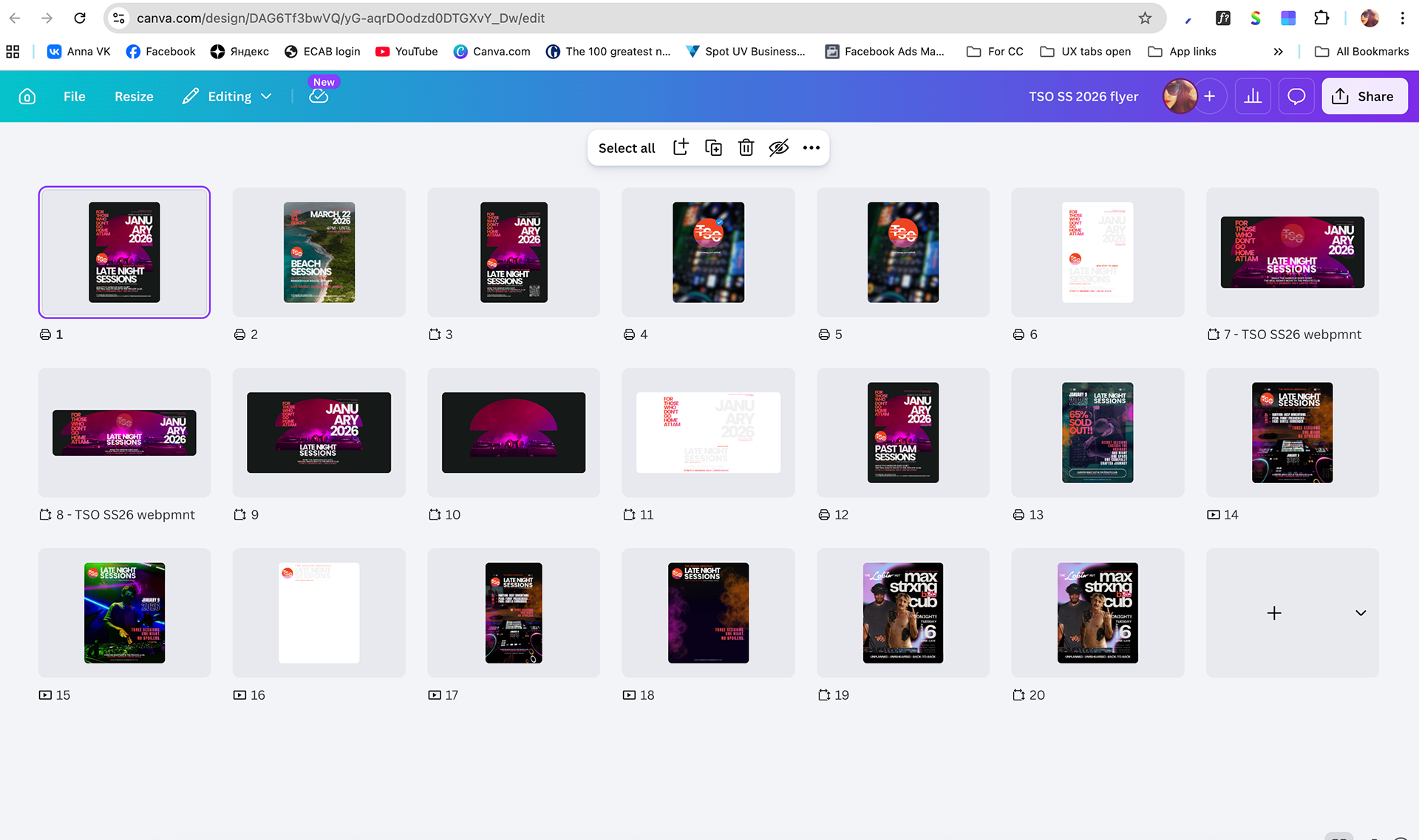The height and width of the screenshot is (840, 1419).
Task: Expand hidden bookmarks overflow chevron
Action: click(x=1278, y=52)
